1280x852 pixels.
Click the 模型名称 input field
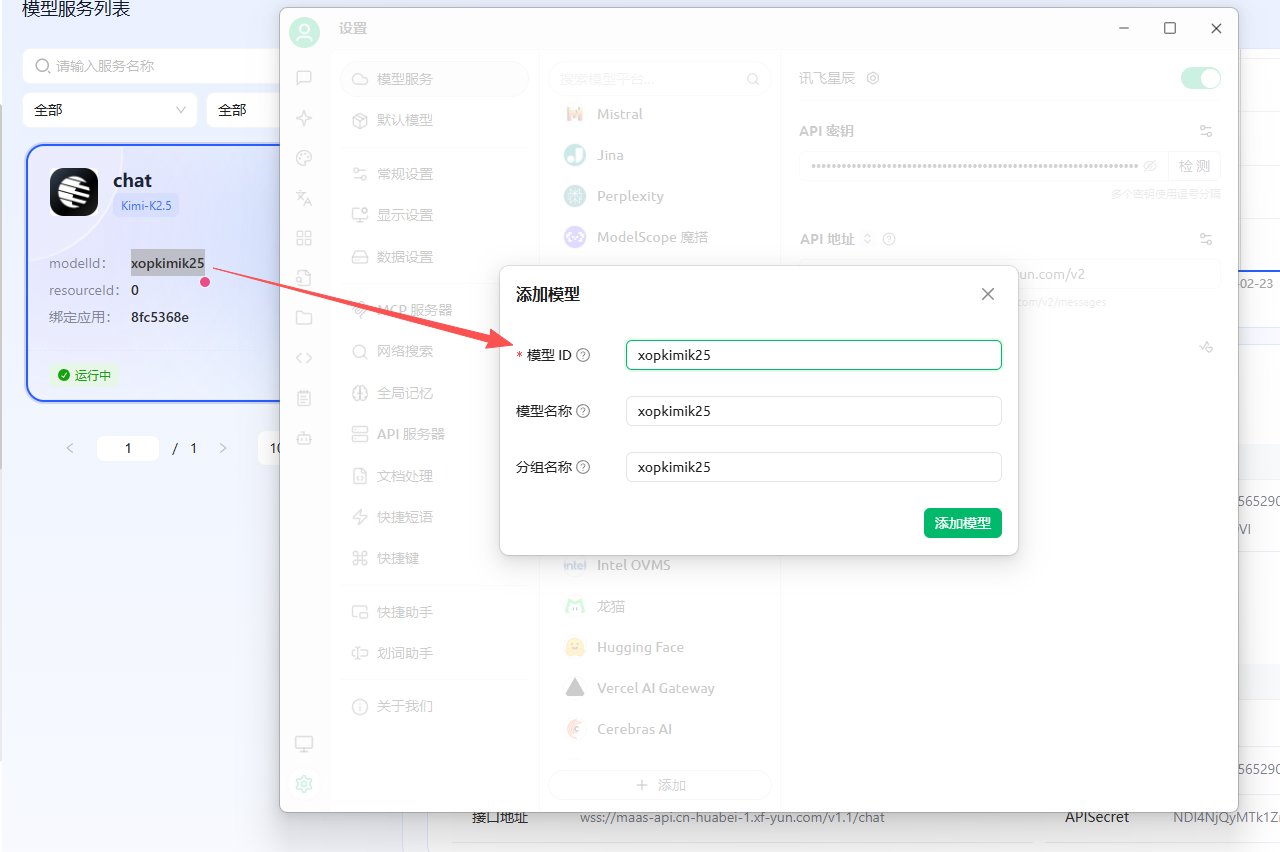click(813, 411)
